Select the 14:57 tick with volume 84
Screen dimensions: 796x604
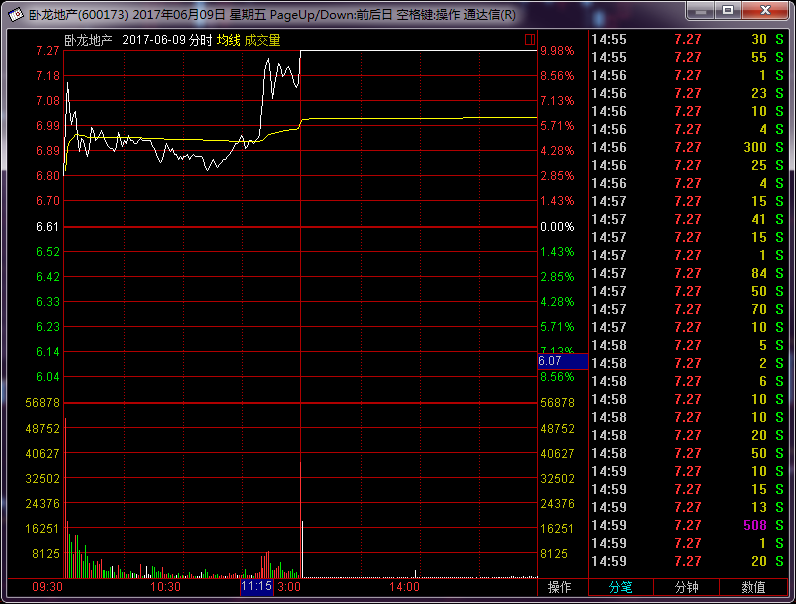coord(688,273)
